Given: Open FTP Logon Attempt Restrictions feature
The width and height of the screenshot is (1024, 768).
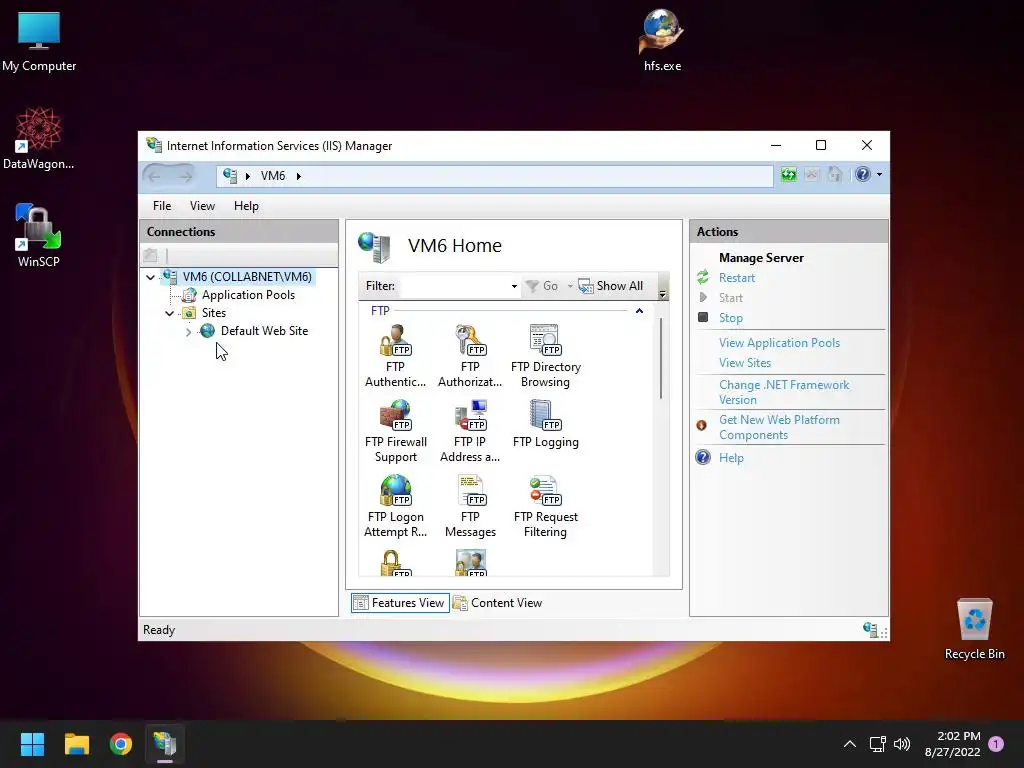Looking at the screenshot, I should 395,507.
